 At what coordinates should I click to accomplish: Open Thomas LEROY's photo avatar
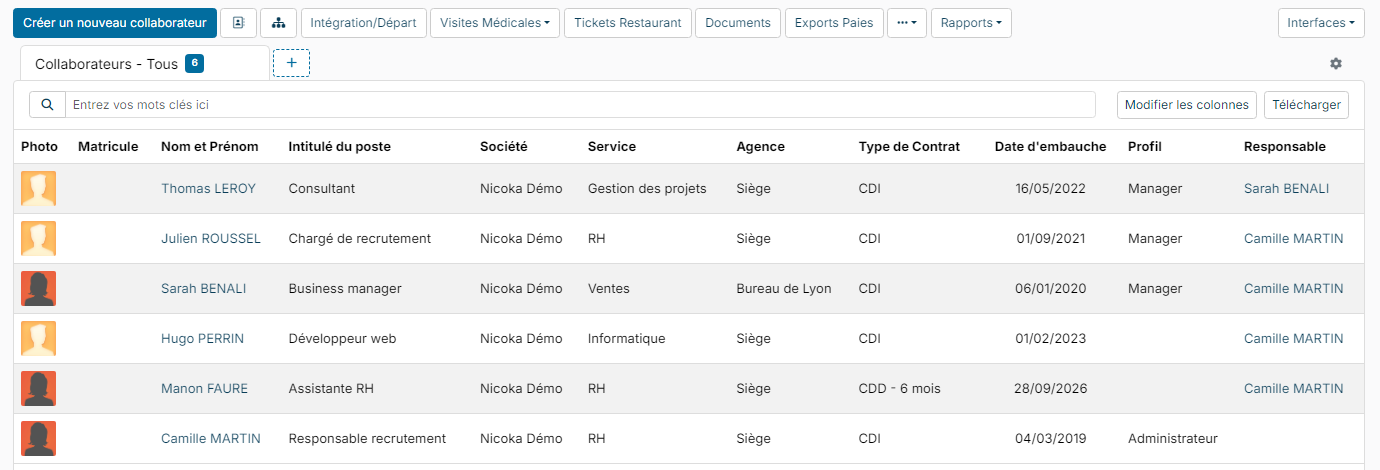tap(38, 188)
